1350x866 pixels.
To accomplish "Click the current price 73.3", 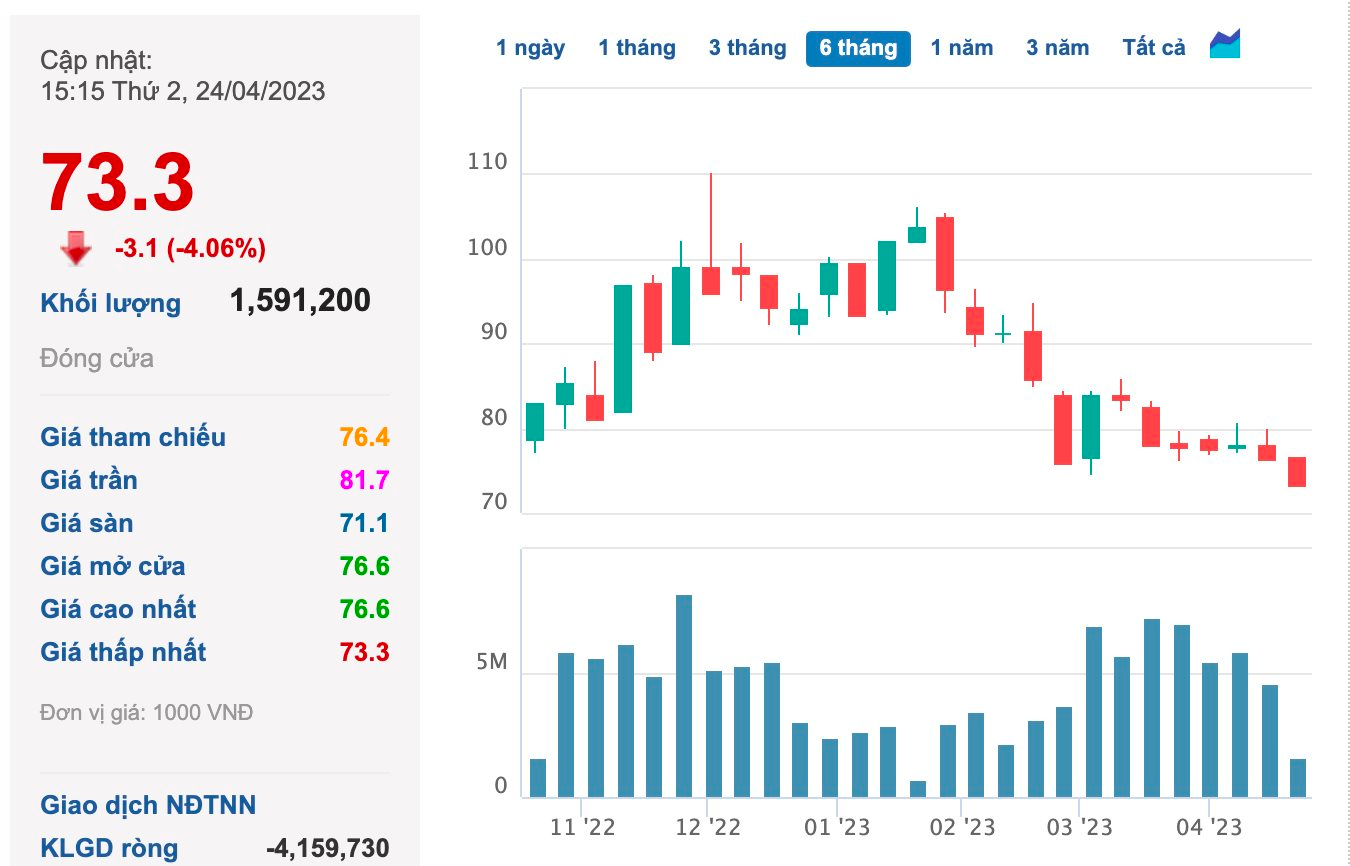I will pyautogui.click(x=117, y=182).
